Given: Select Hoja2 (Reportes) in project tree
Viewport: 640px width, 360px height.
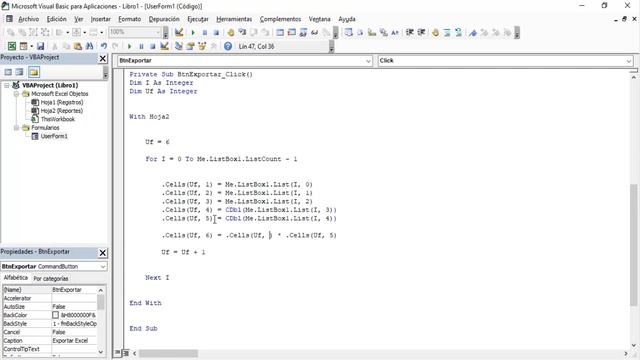Looking at the screenshot, I should [x=62, y=111].
